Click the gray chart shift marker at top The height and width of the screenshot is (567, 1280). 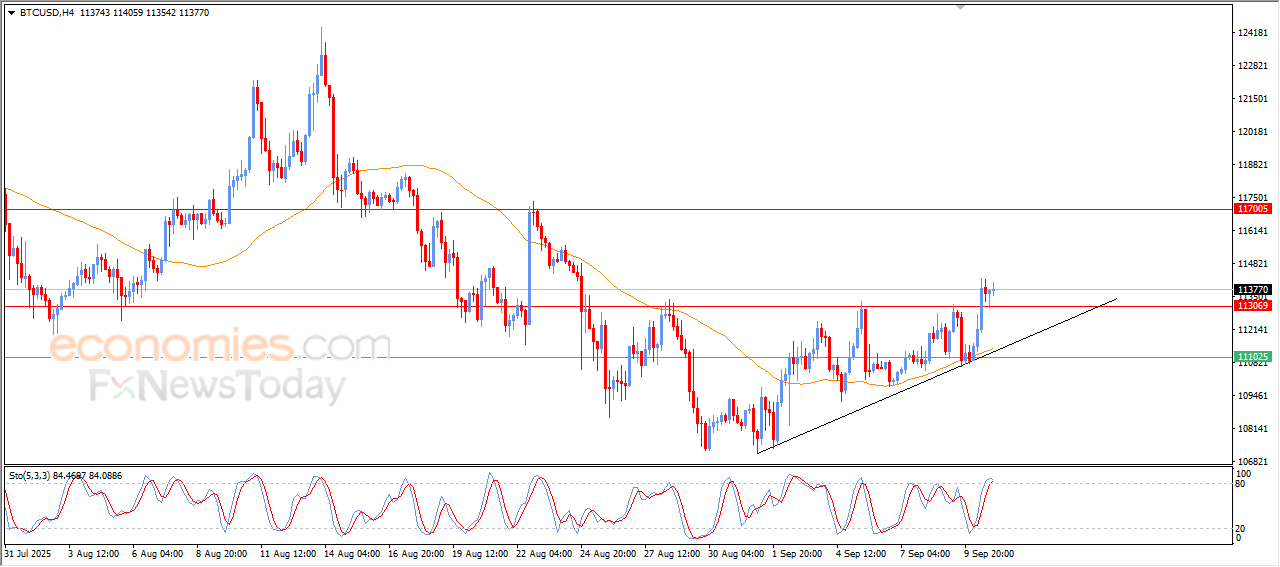coord(961,7)
